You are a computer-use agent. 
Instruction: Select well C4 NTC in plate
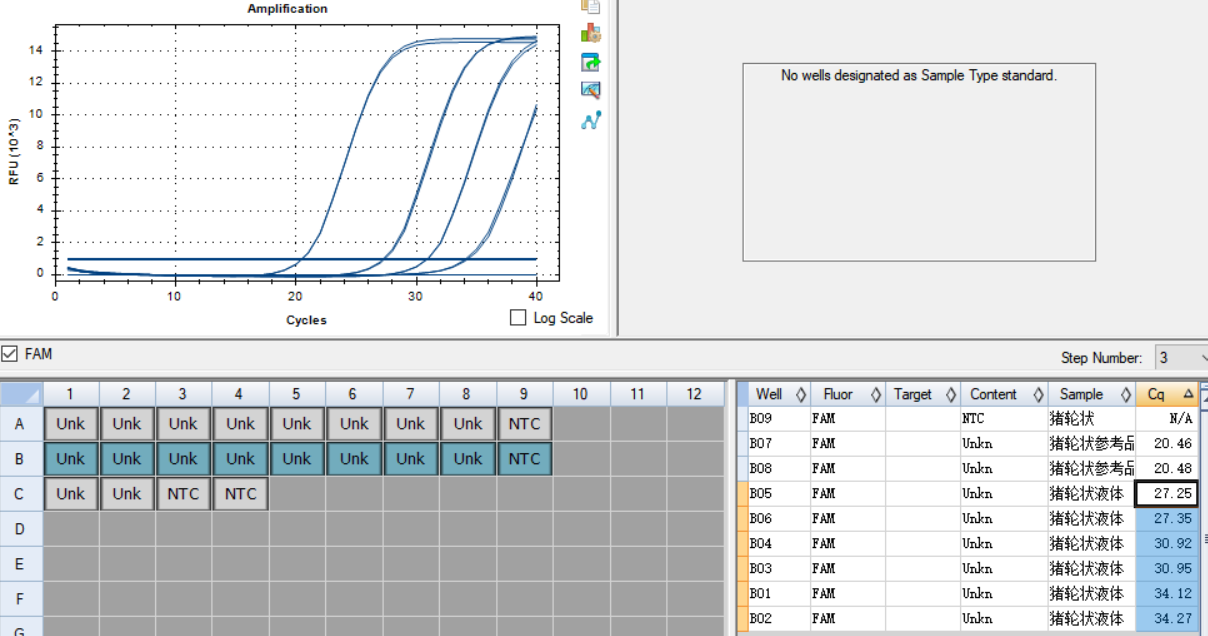[240, 494]
